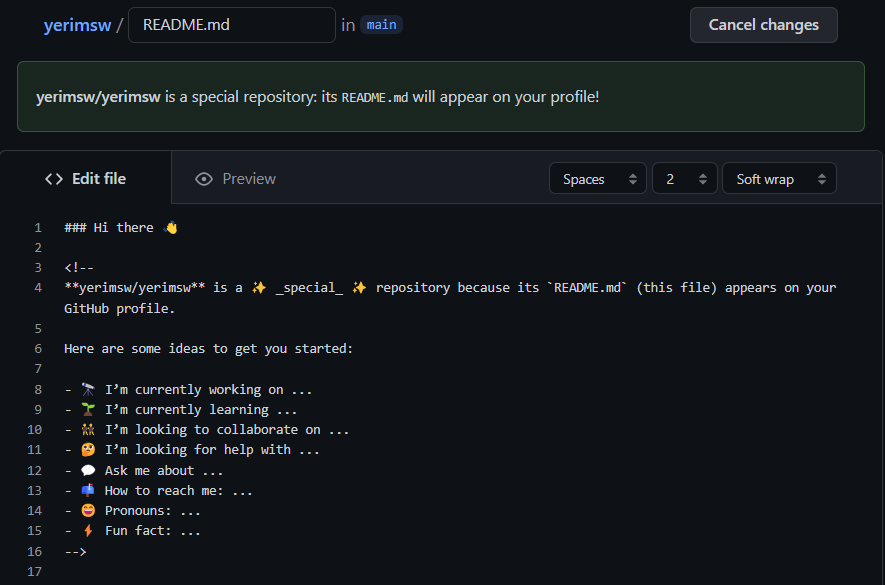This screenshot has height=585, width=885.
Task: Click the smiley emoji on line 14
Action: (88, 510)
